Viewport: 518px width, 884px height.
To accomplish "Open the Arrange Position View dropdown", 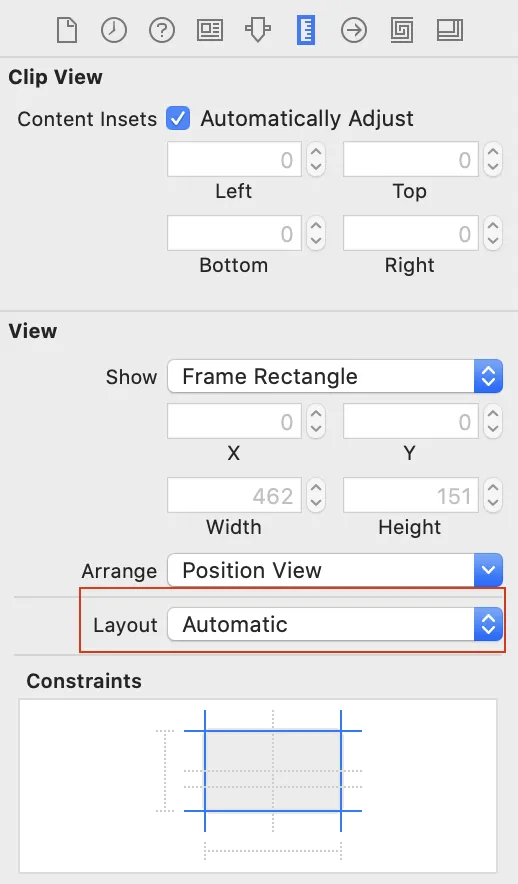I will pos(335,570).
